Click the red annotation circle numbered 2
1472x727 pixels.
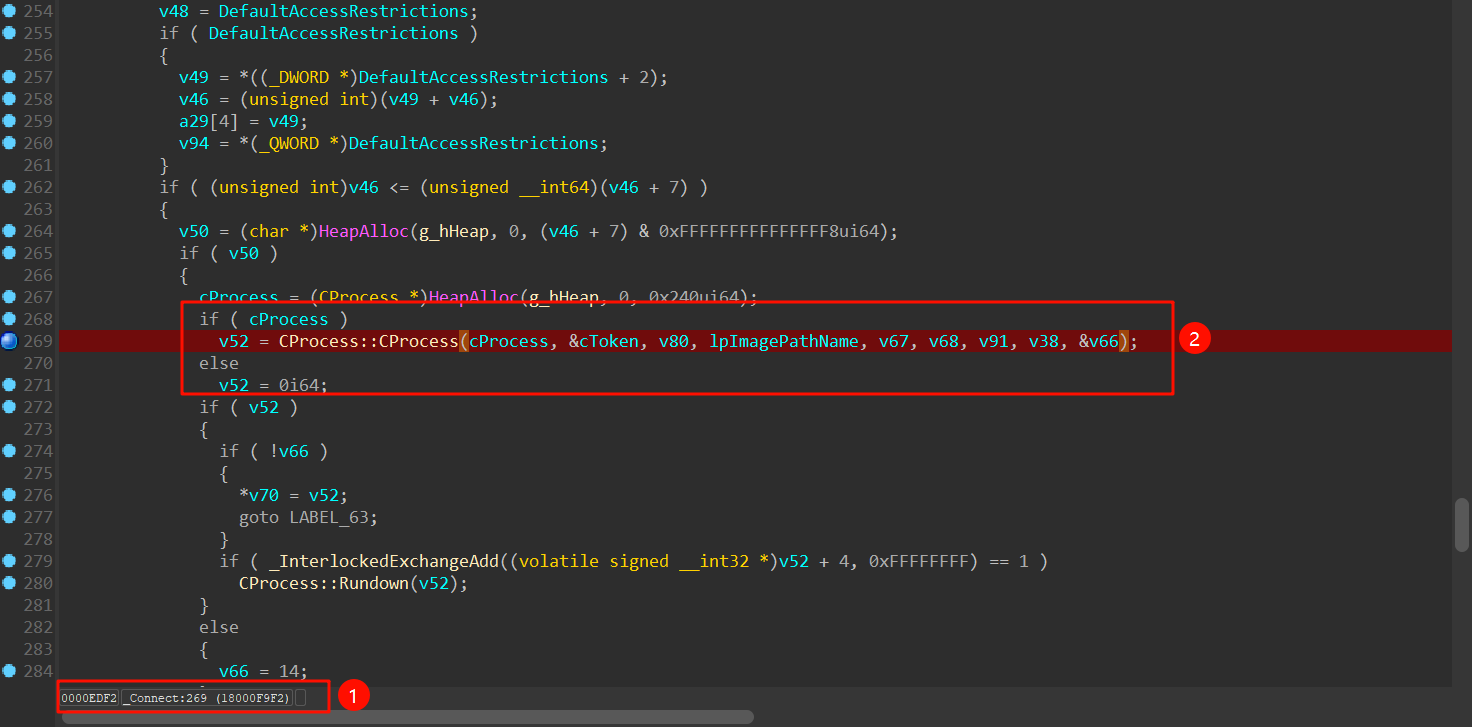(1193, 339)
